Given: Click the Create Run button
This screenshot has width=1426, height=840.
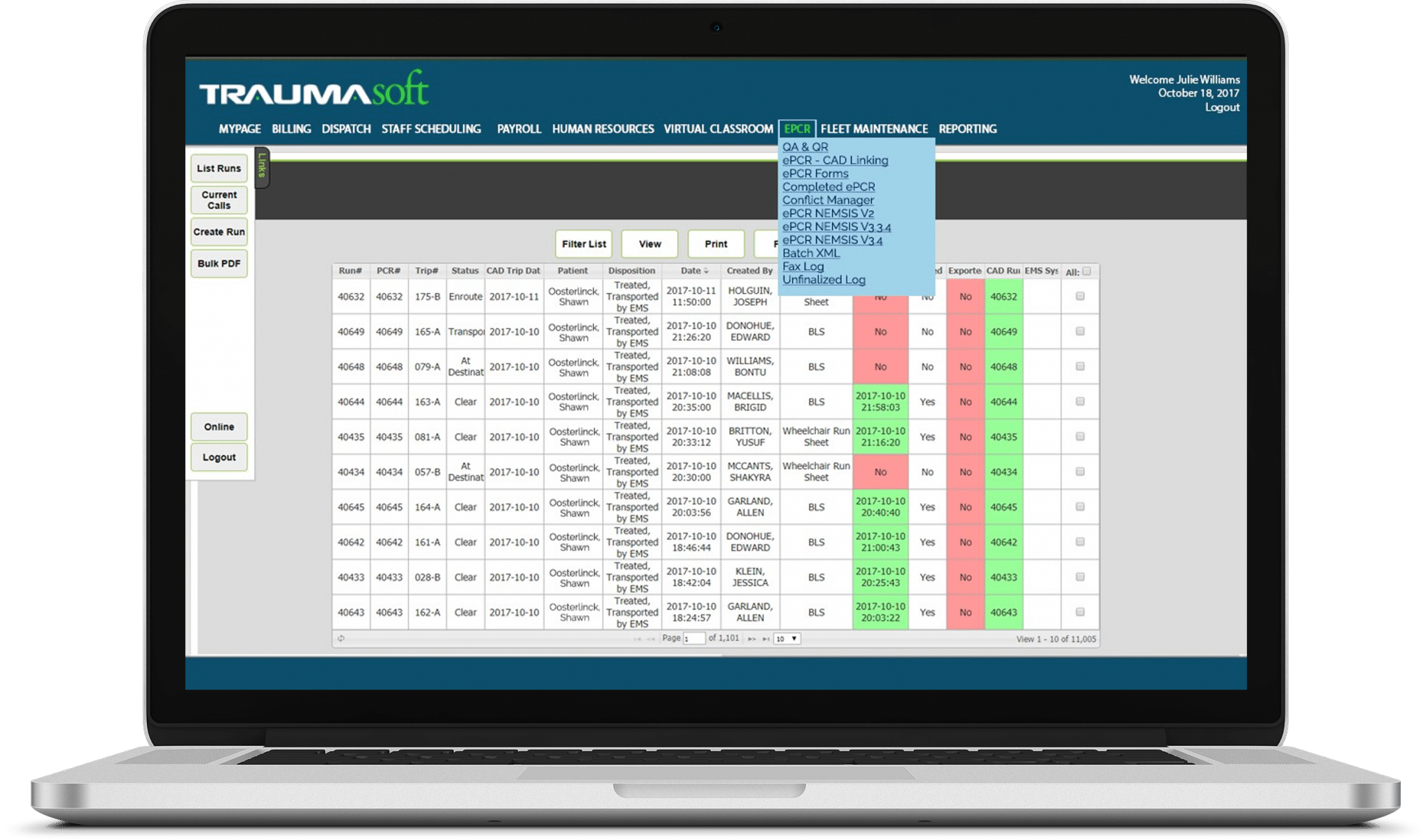Looking at the screenshot, I should pos(219,232).
